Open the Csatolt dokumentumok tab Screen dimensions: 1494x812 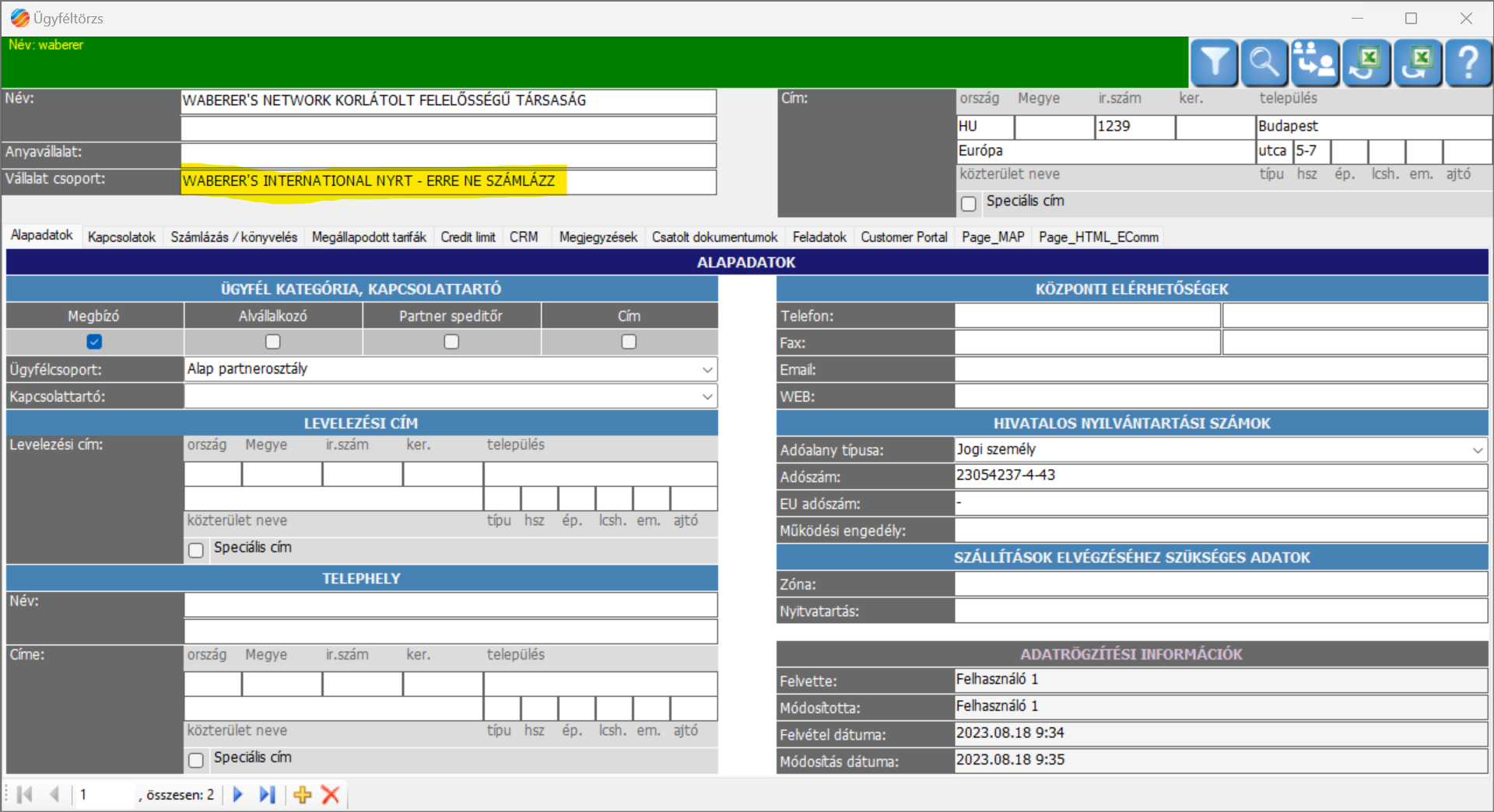tap(714, 236)
